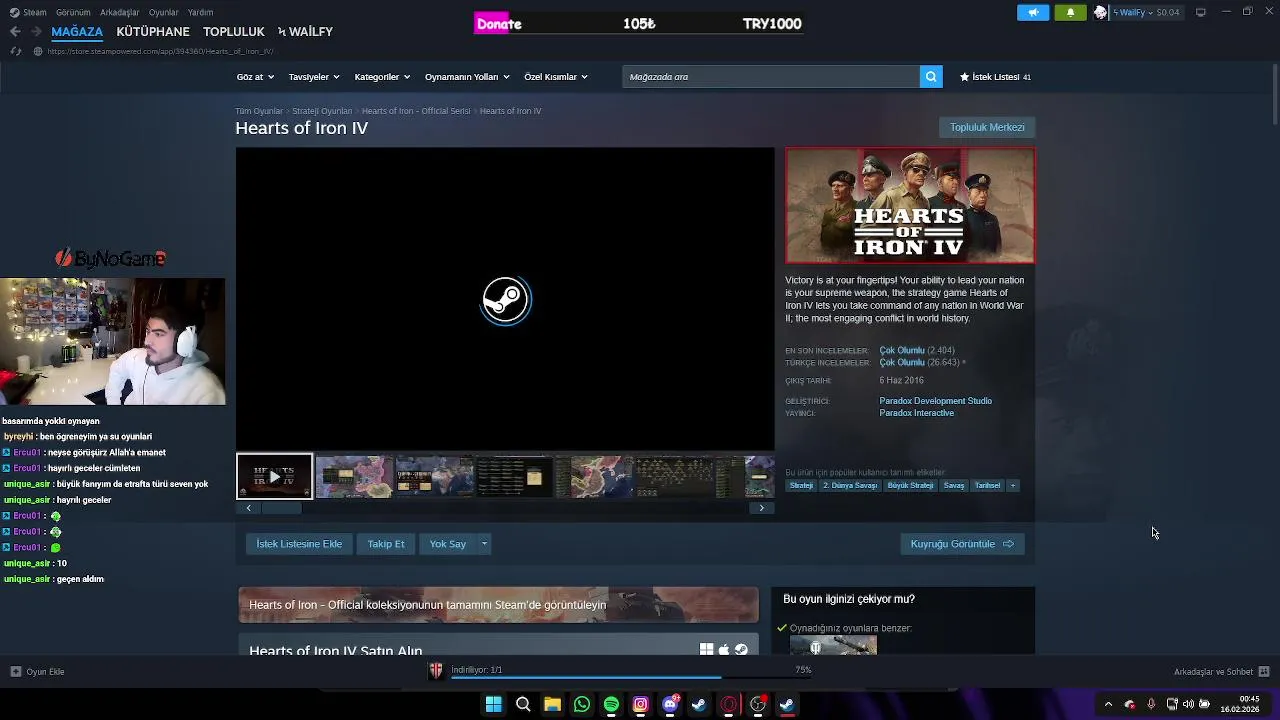Screen dimensions: 1280x720
Task: Switch to the MAĞAZA tab
Action: tap(77, 32)
